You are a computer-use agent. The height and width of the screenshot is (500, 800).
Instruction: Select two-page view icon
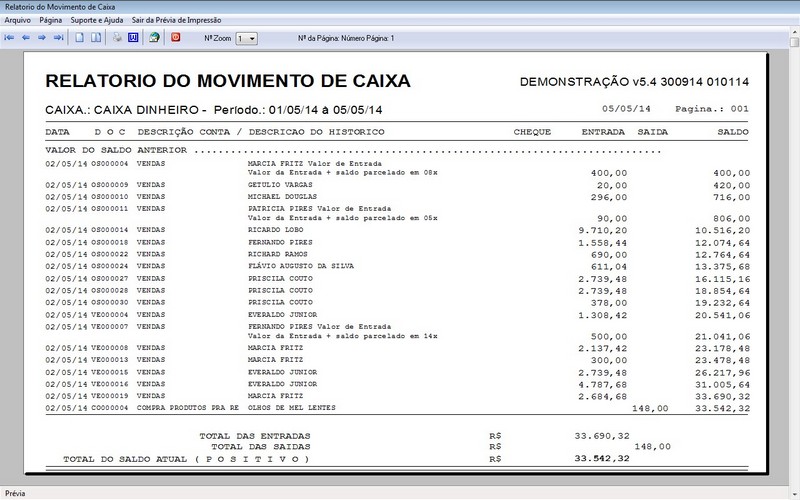click(95, 38)
